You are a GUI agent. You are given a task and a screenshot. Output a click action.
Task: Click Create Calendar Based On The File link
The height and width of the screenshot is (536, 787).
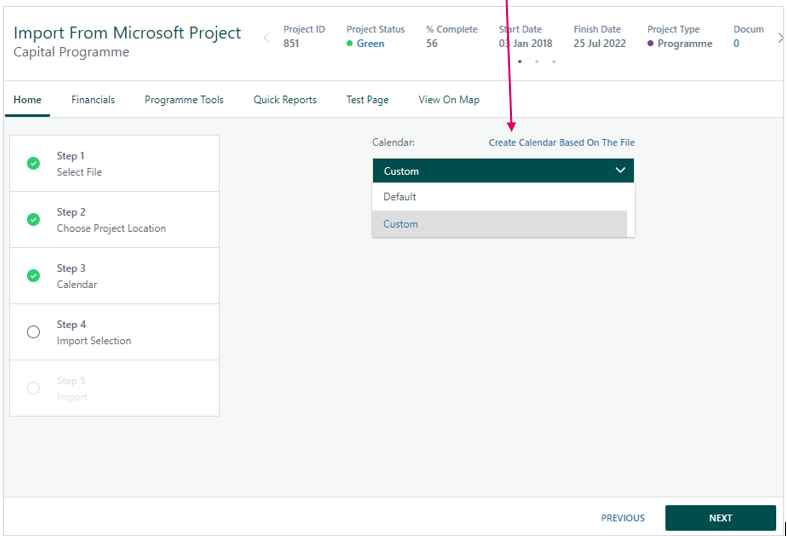[562, 143]
